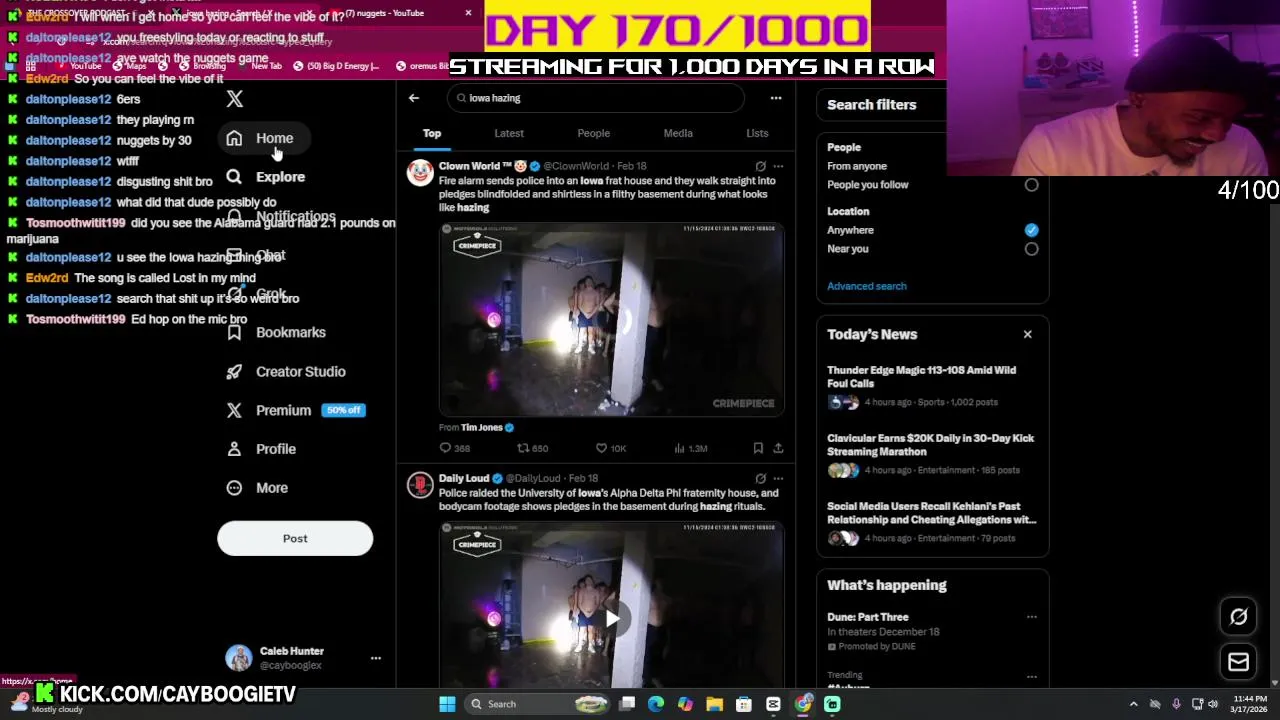Open more options on Daily Loud post
1280x720 pixels.
click(x=778, y=478)
